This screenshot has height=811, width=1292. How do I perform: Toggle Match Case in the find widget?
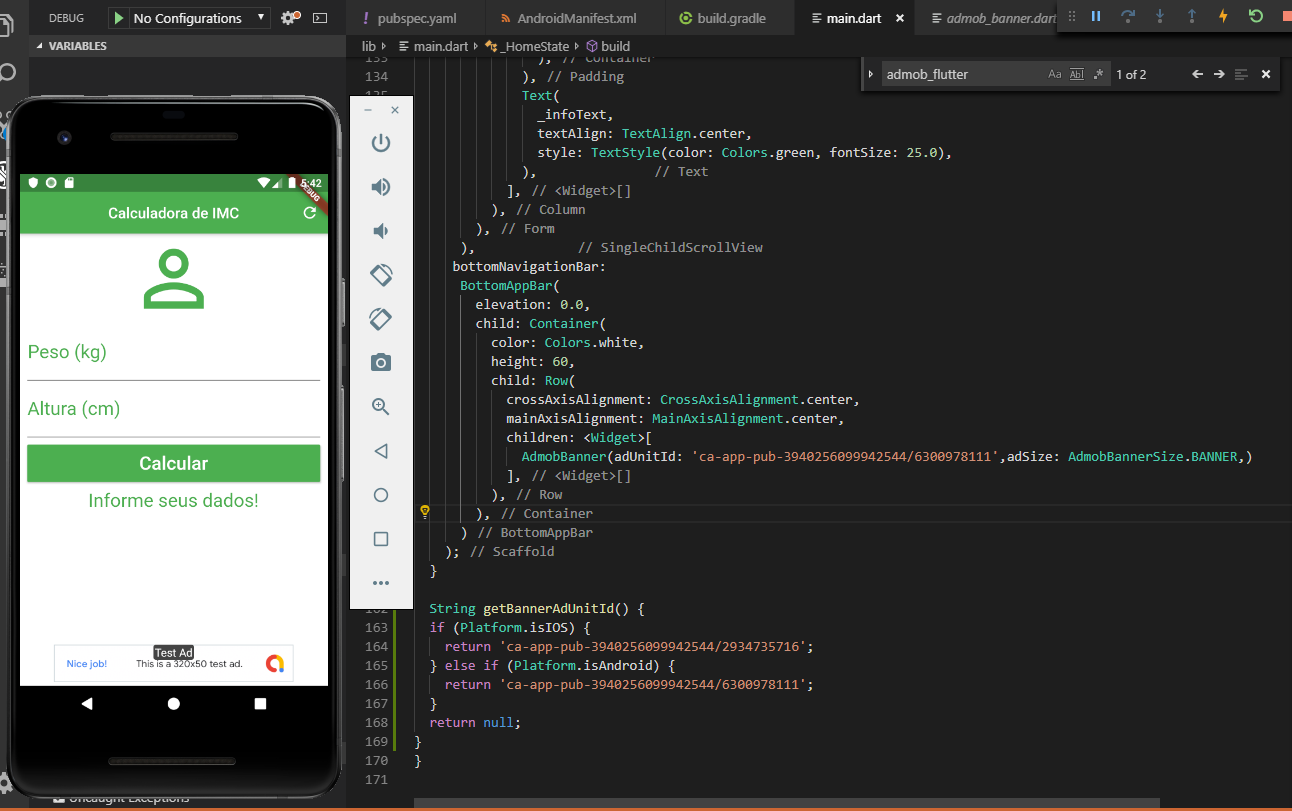(1055, 74)
